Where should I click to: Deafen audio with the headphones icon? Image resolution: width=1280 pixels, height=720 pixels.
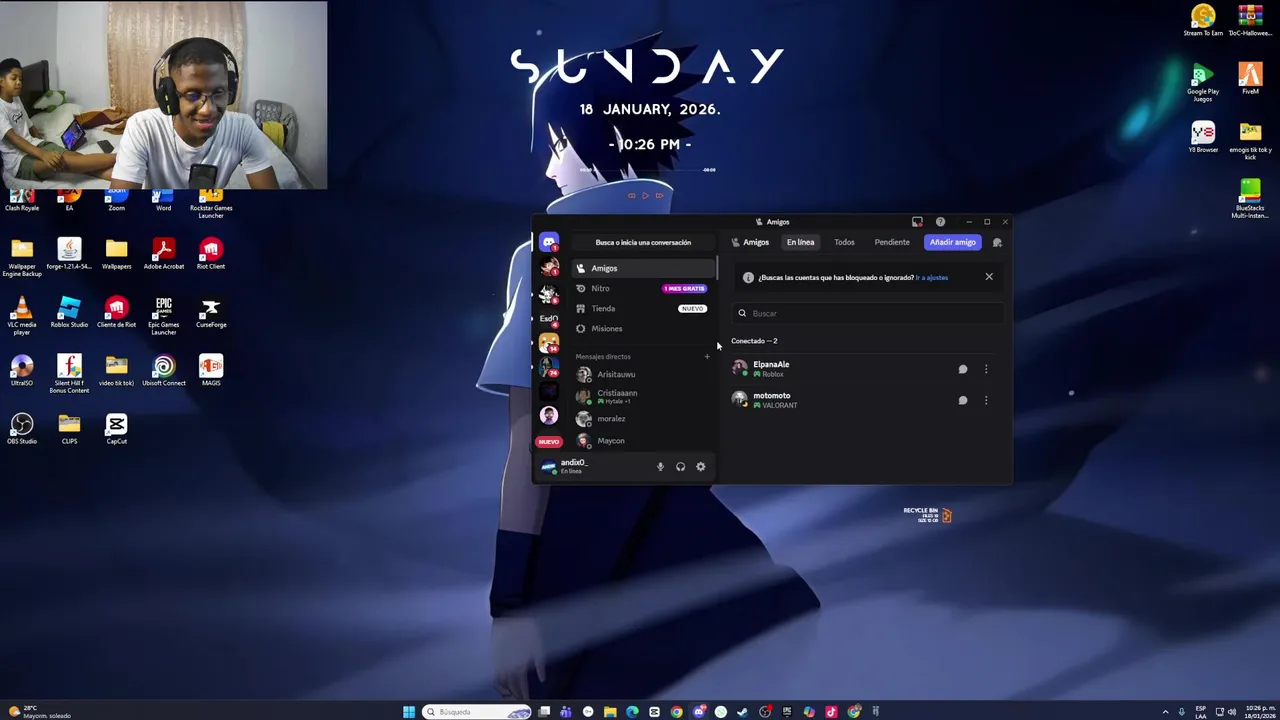pyautogui.click(x=680, y=467)
